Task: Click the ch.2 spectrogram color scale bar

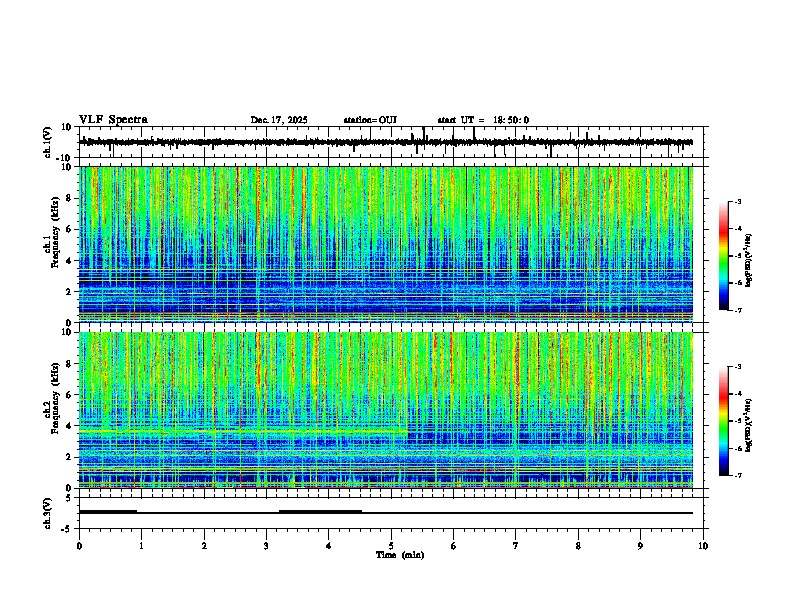Action: click(x=723, y=421)
